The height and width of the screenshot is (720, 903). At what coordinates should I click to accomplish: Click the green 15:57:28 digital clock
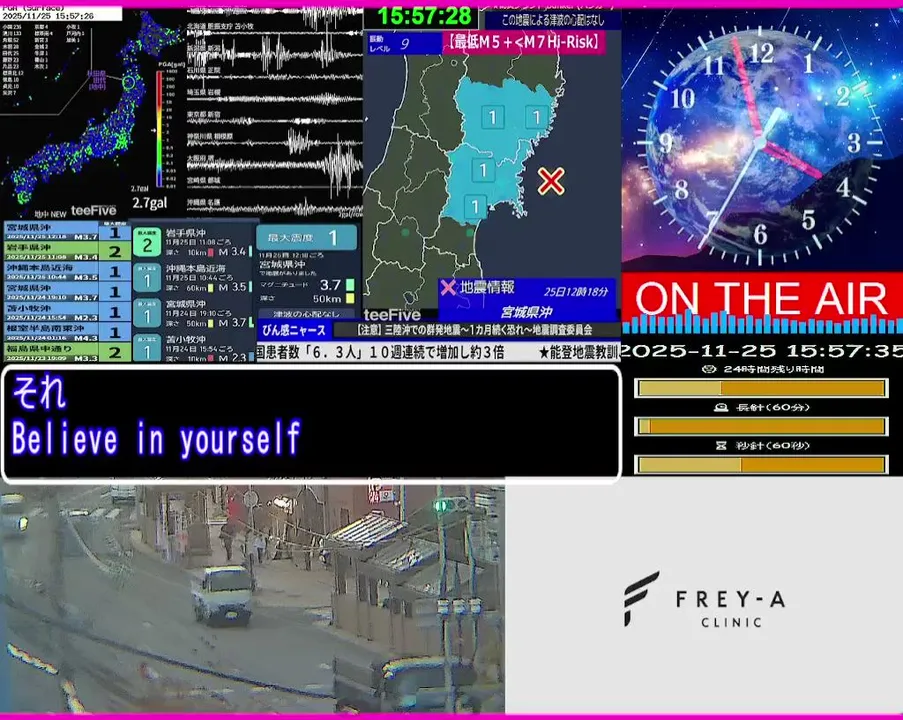tap(424, 16)
